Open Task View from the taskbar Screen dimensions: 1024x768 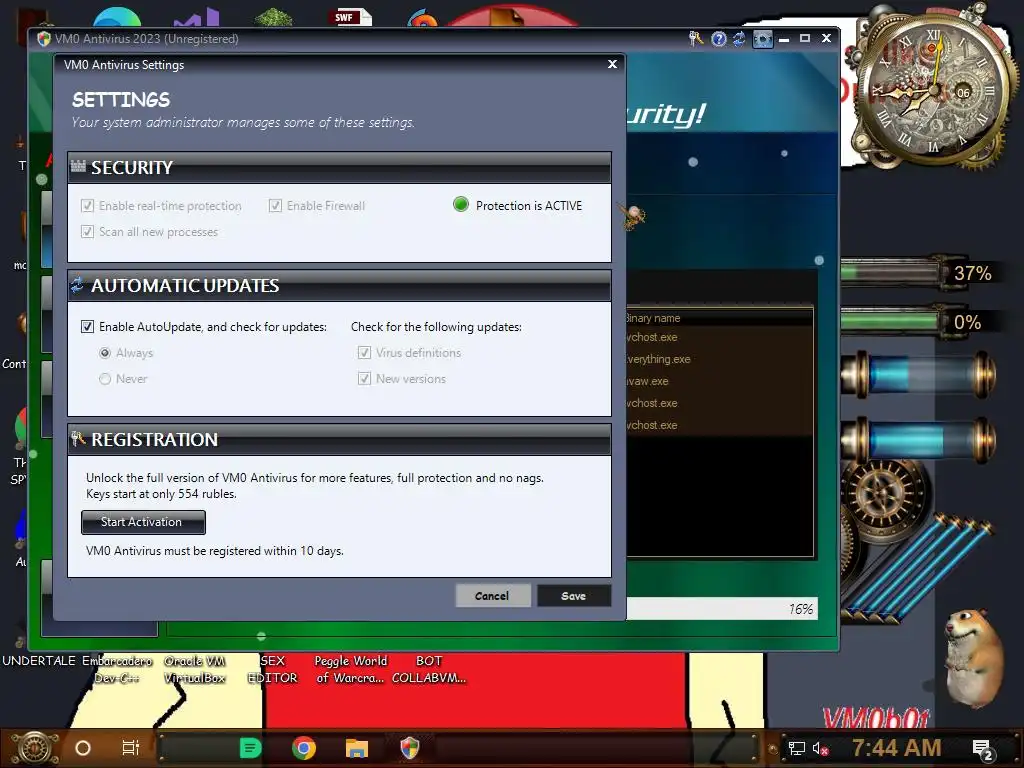pyautogui.click(x=131, y=748)
